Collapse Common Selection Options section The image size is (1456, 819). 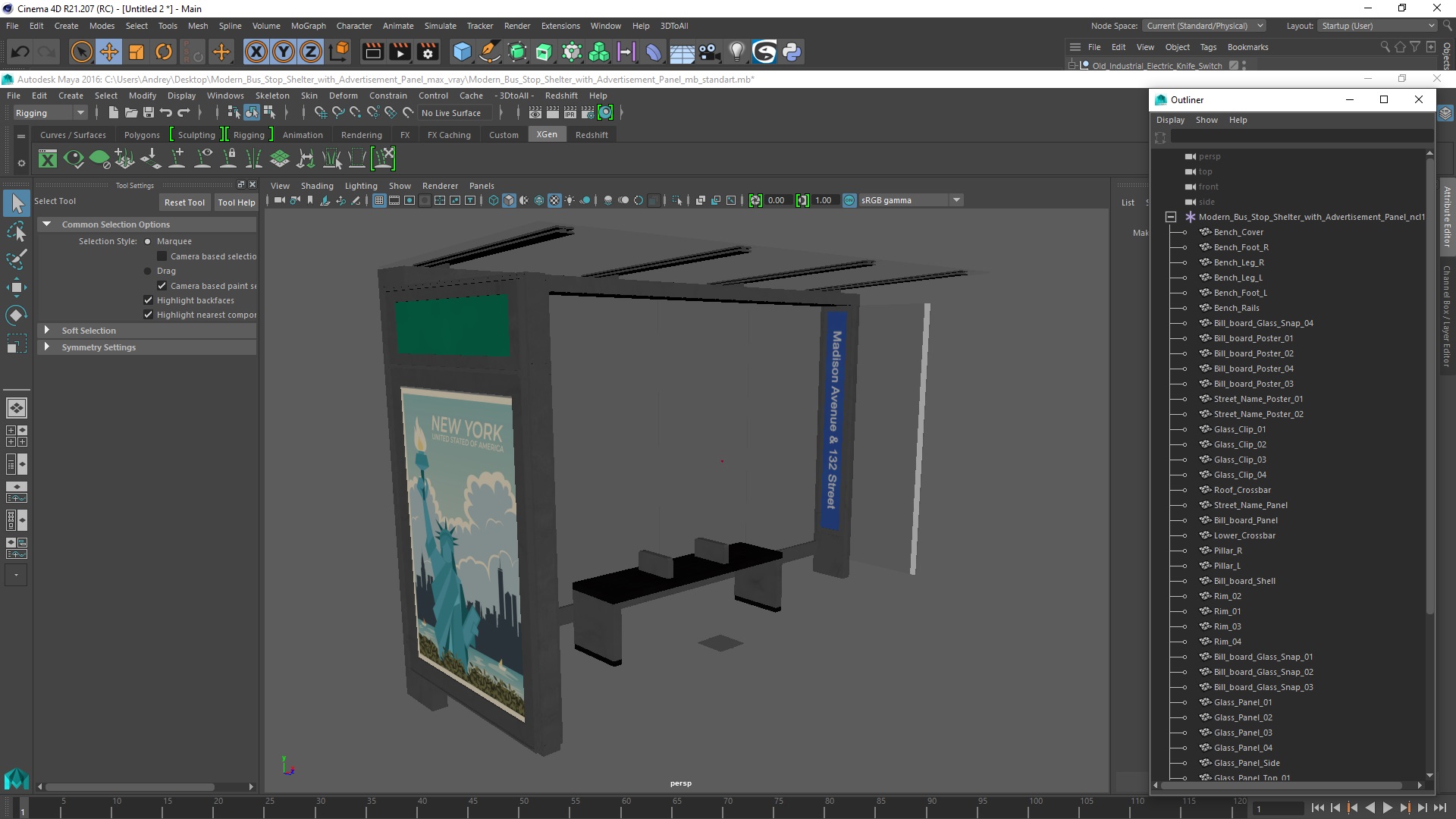tap(47, 224)
